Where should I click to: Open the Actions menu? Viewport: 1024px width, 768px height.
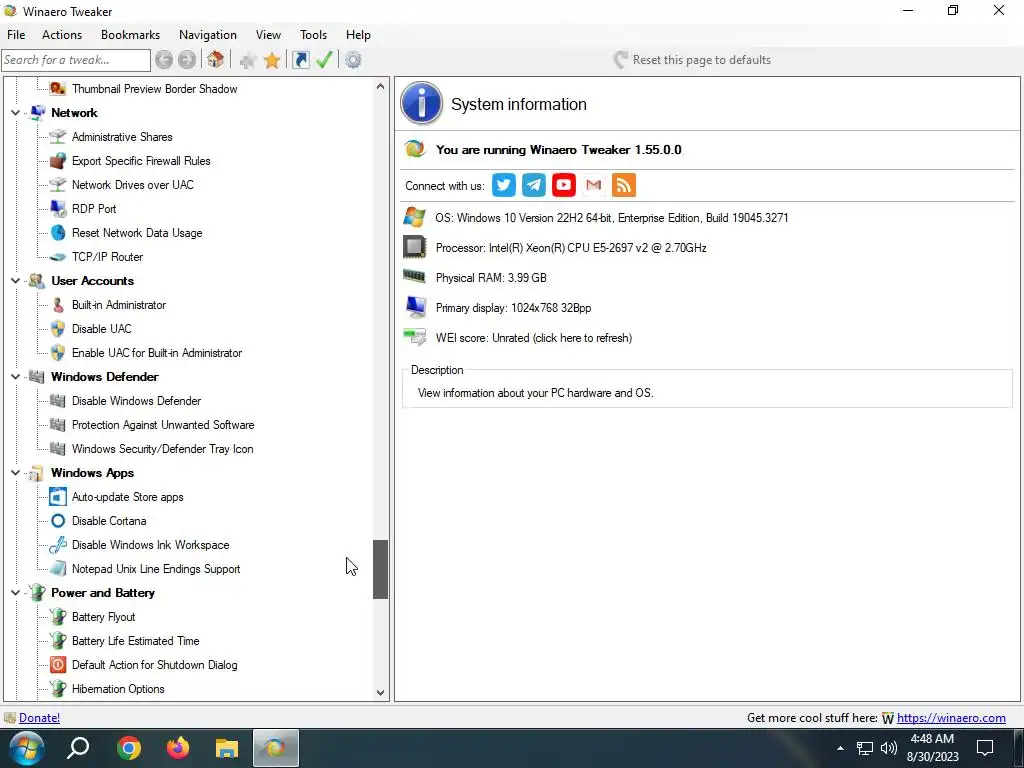(x=62, y=35)
